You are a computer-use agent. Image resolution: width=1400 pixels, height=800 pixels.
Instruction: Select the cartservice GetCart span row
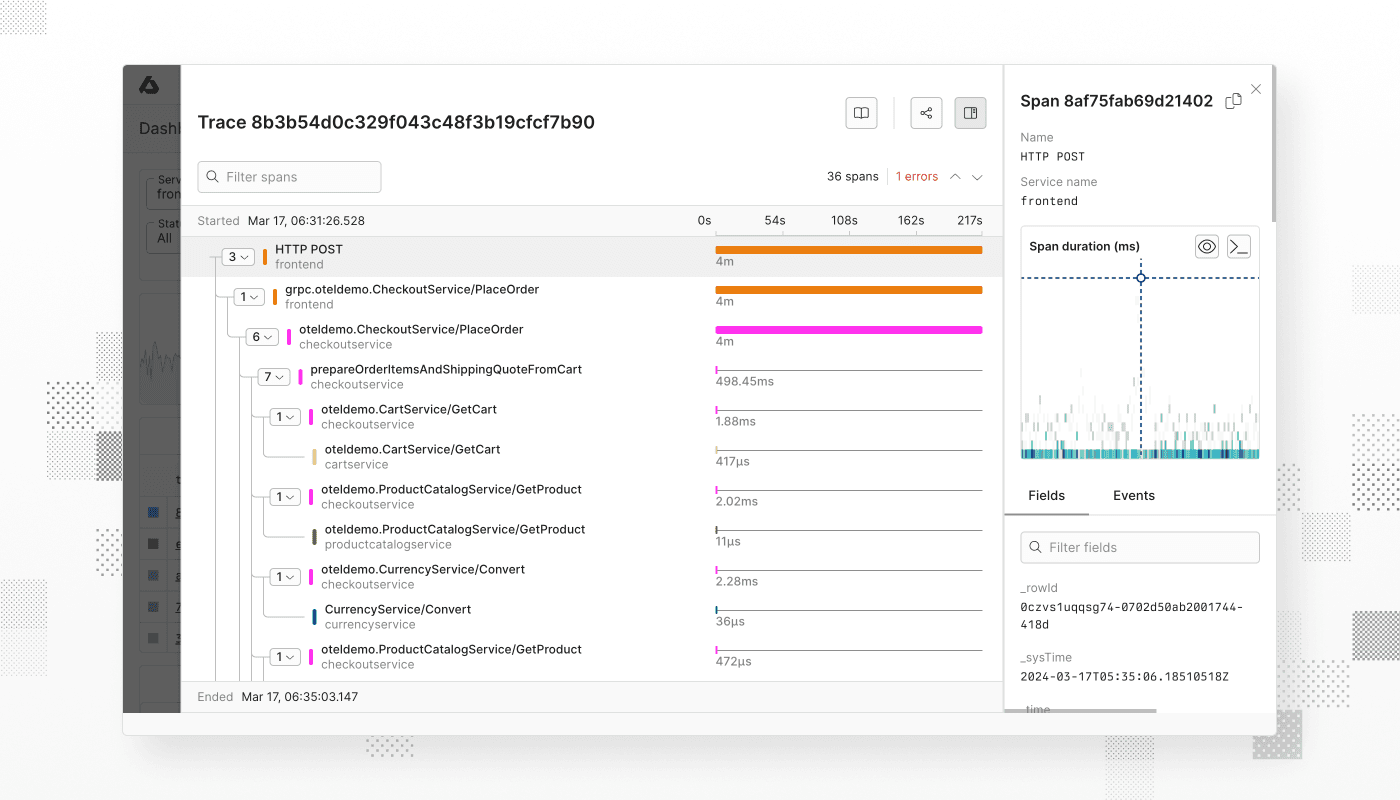412,456
